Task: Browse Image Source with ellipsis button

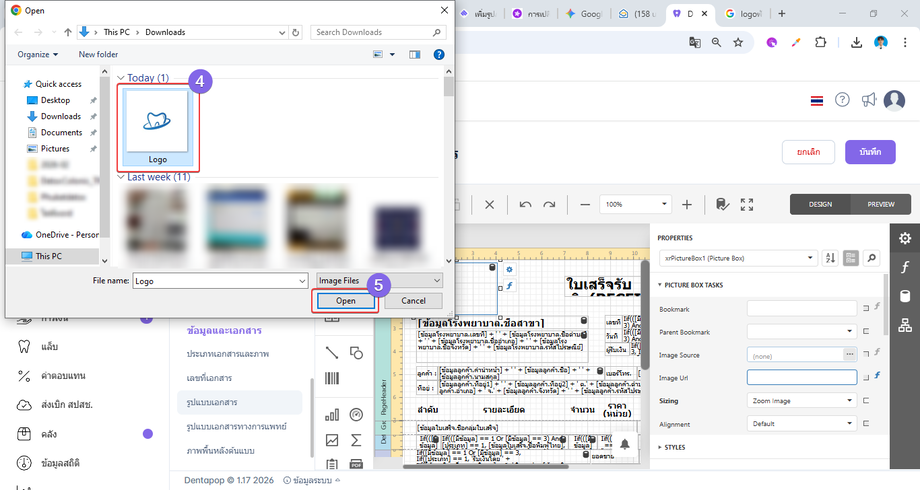Action: coord(849,354)
